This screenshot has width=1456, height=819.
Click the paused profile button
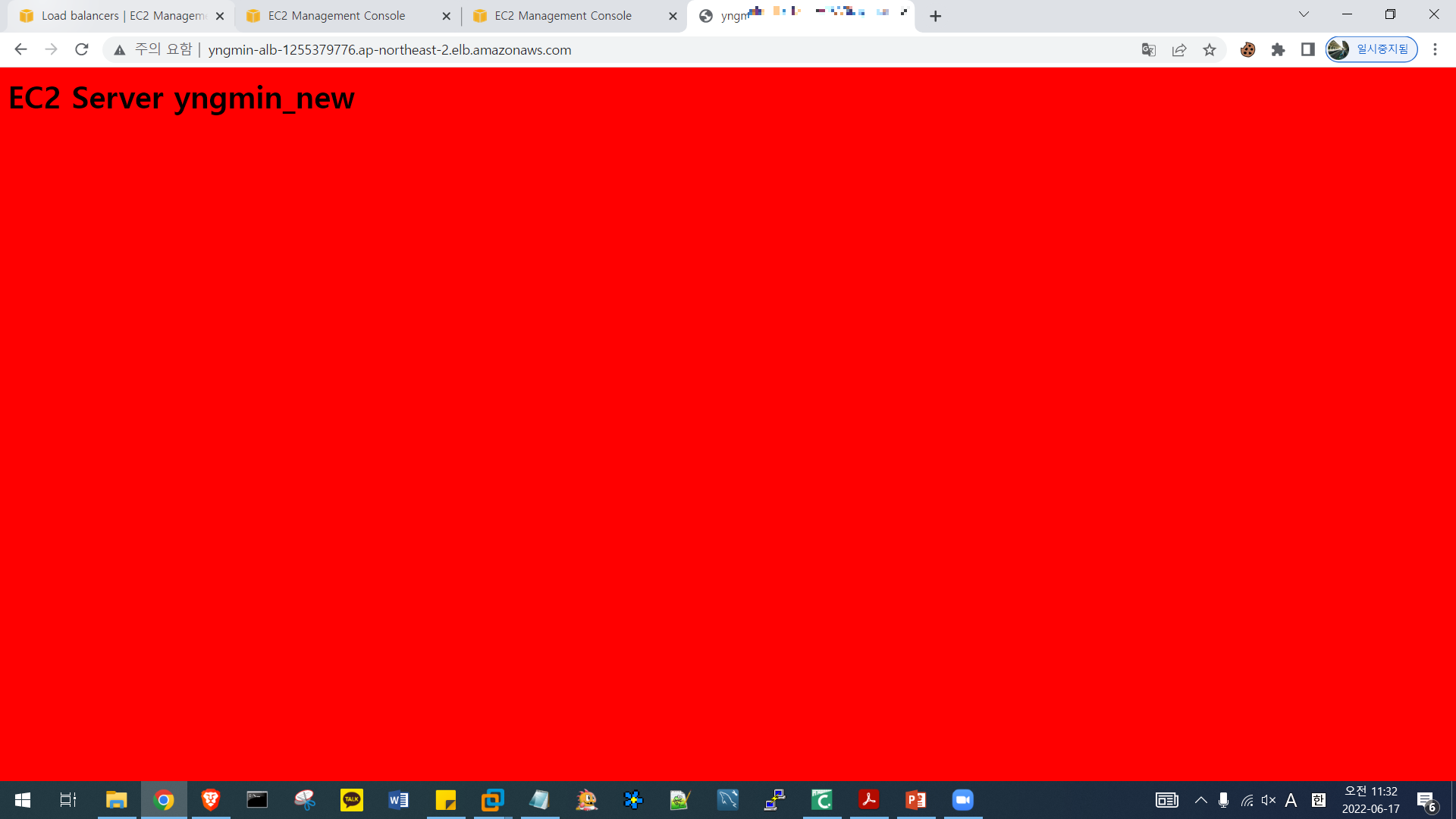[x=1371, y=50]
